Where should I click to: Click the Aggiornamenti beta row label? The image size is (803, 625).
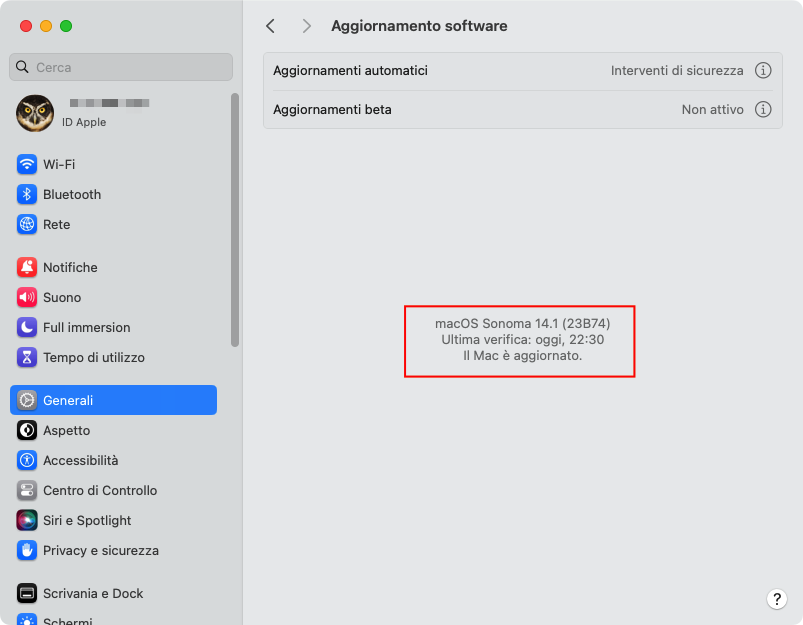(x=332, y=109)
